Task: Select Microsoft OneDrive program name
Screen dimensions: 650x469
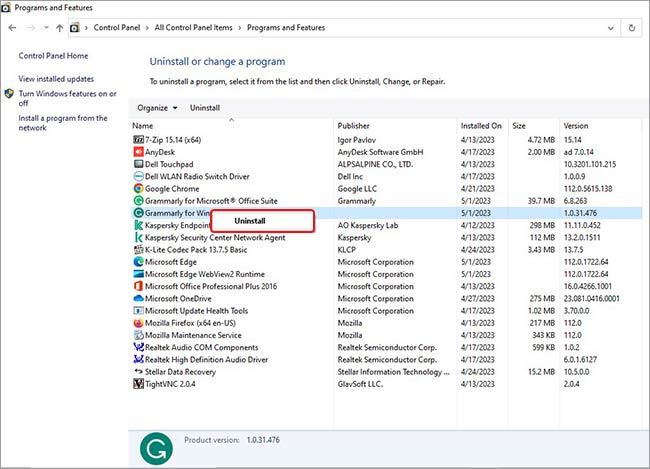Action: (178, 299)
